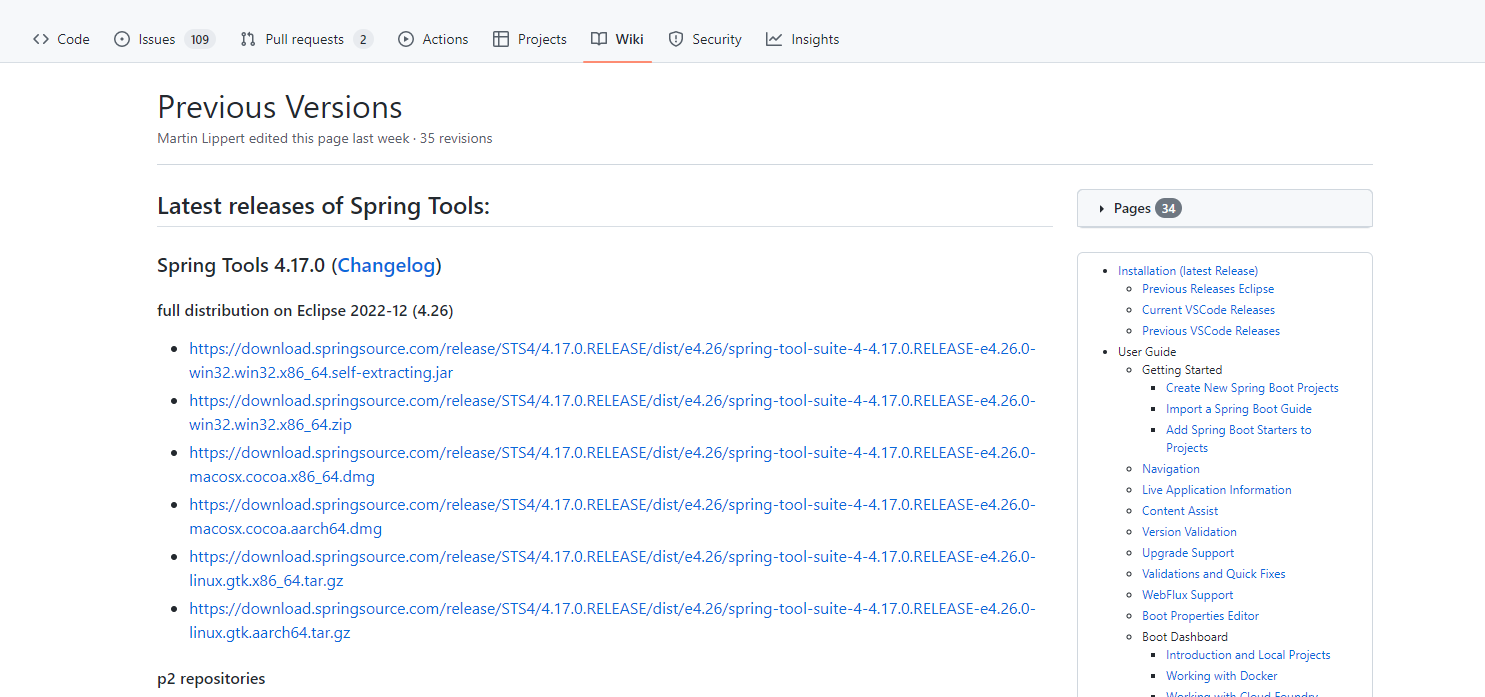
Task: Open the Code tab
Action: click(x=61, y=39)
